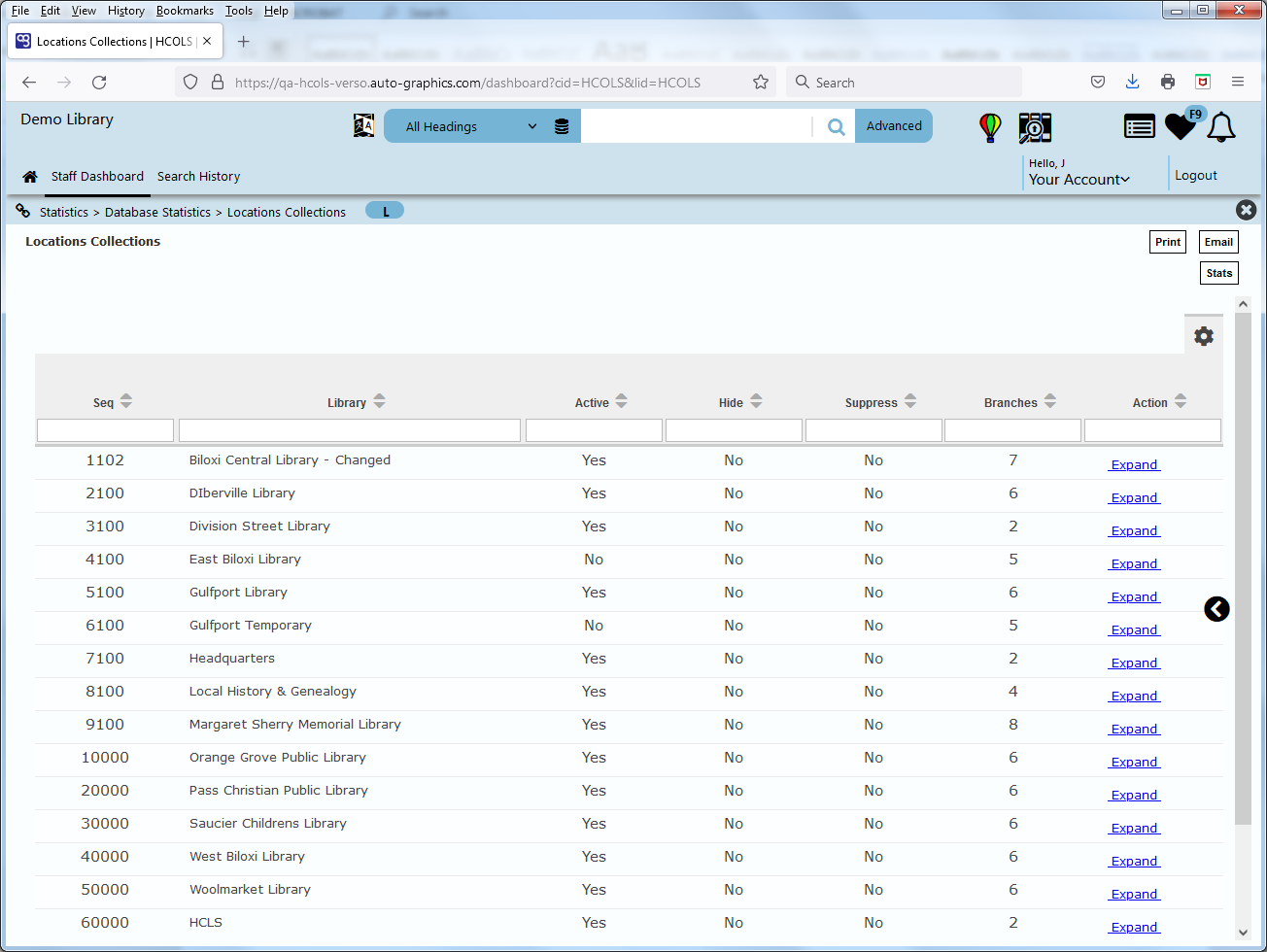Sort table by Library column
The image size is (1267, 952).
[x=379, y=401]
